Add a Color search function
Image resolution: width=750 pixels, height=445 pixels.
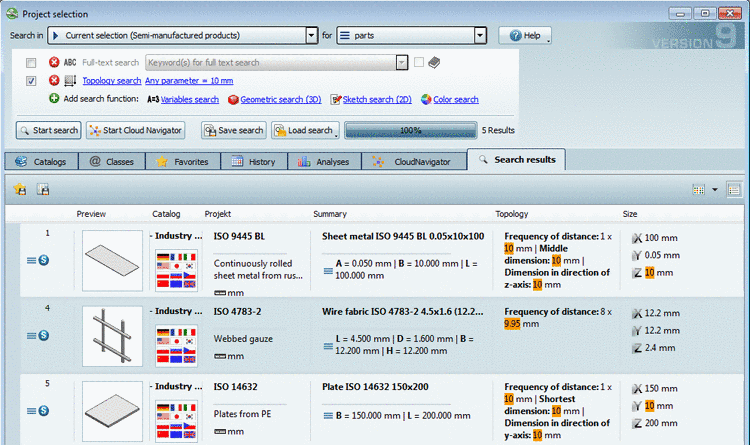tap(455, 99)
